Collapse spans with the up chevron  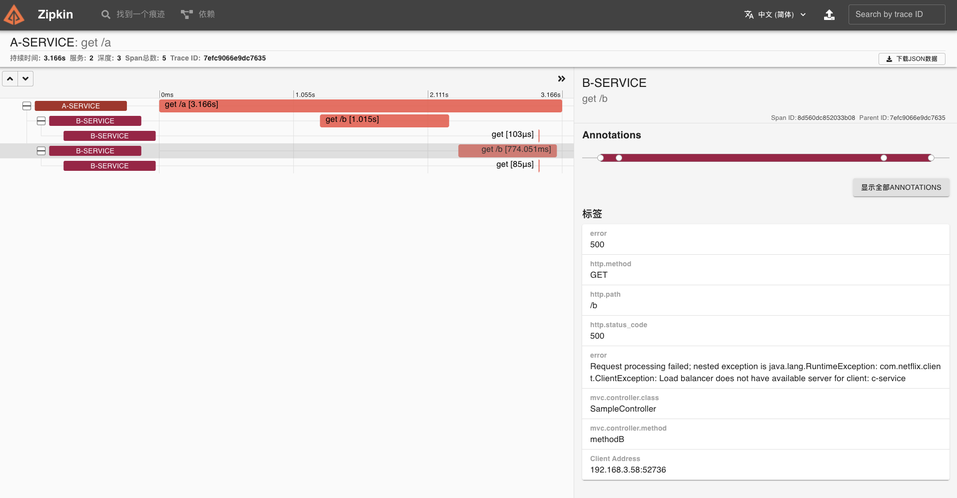click(x=10, y=79)
